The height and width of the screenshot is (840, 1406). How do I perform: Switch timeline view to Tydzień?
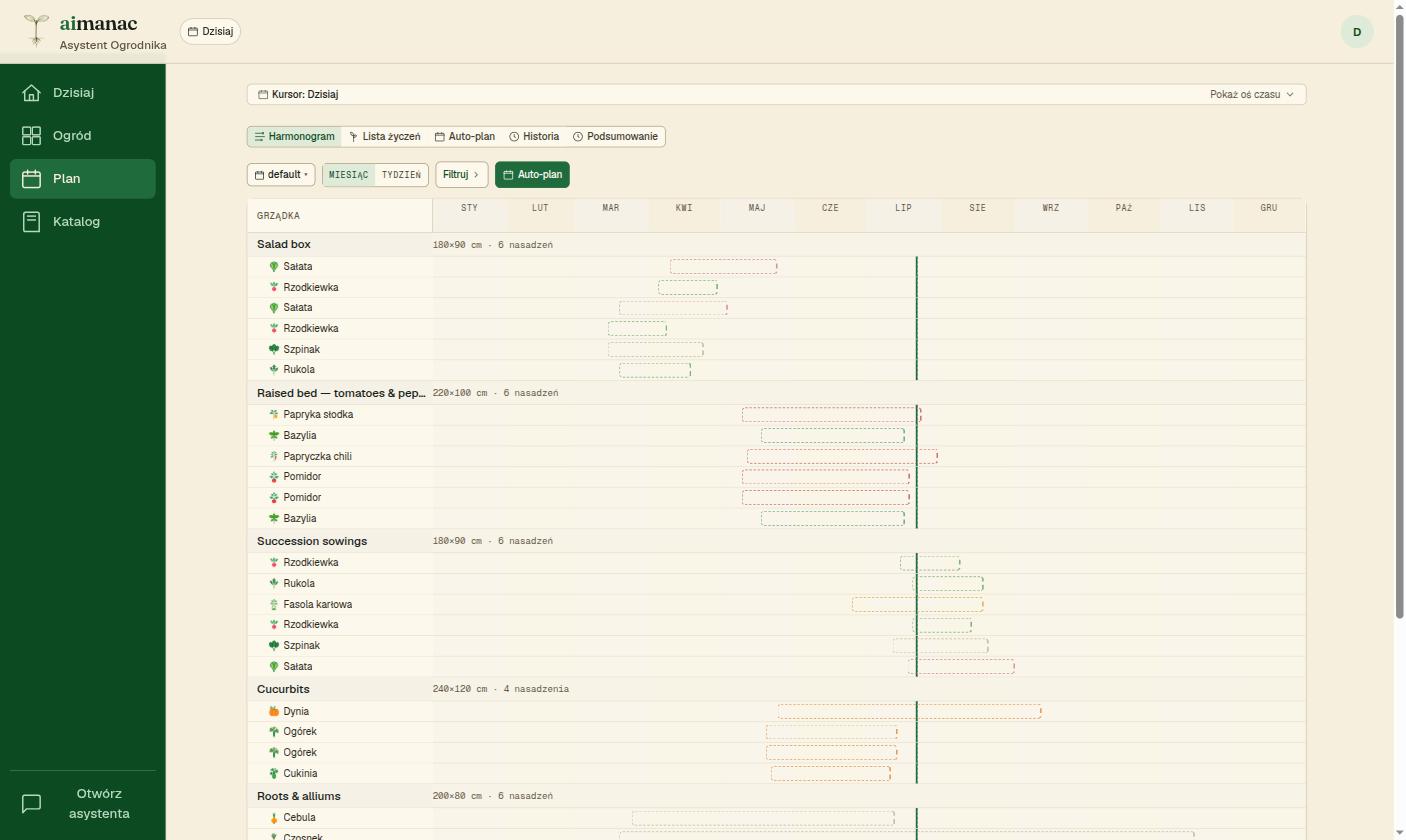(401, 175)
